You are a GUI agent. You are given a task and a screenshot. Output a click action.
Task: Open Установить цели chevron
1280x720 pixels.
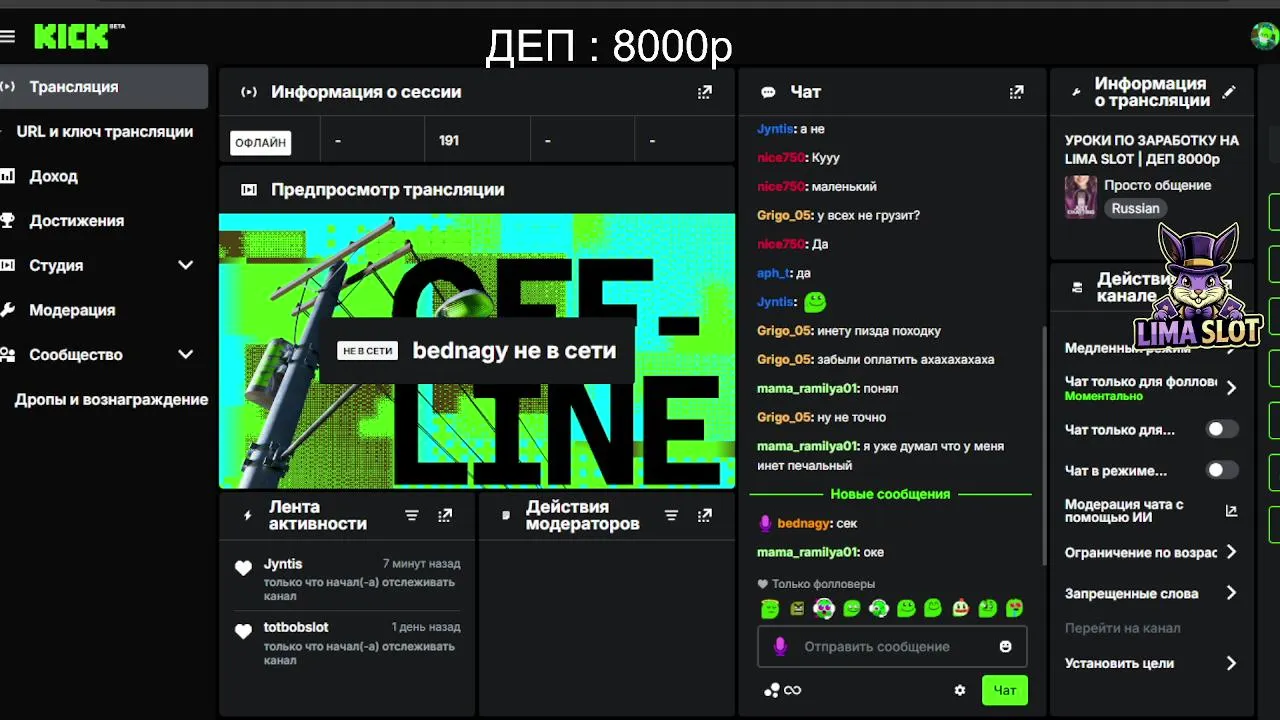pos(1232,663)
